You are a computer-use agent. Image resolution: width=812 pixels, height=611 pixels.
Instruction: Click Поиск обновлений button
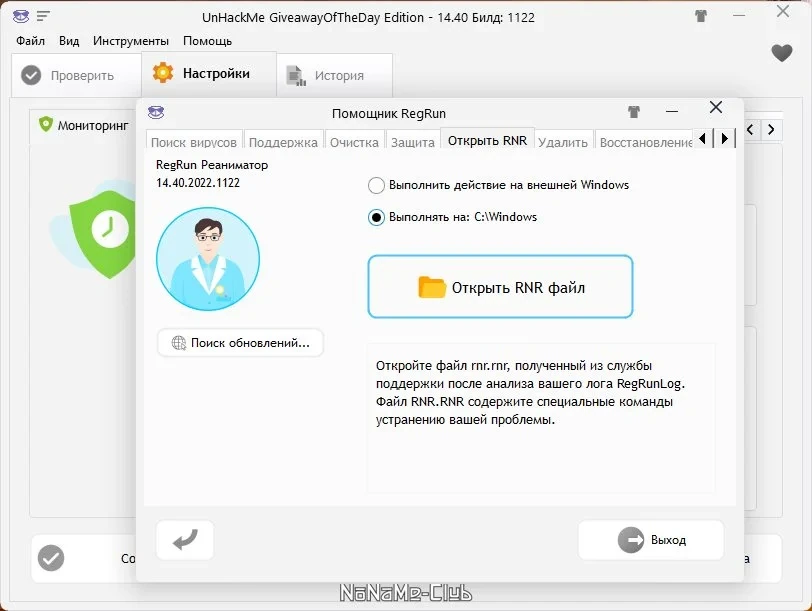point(240,343)
